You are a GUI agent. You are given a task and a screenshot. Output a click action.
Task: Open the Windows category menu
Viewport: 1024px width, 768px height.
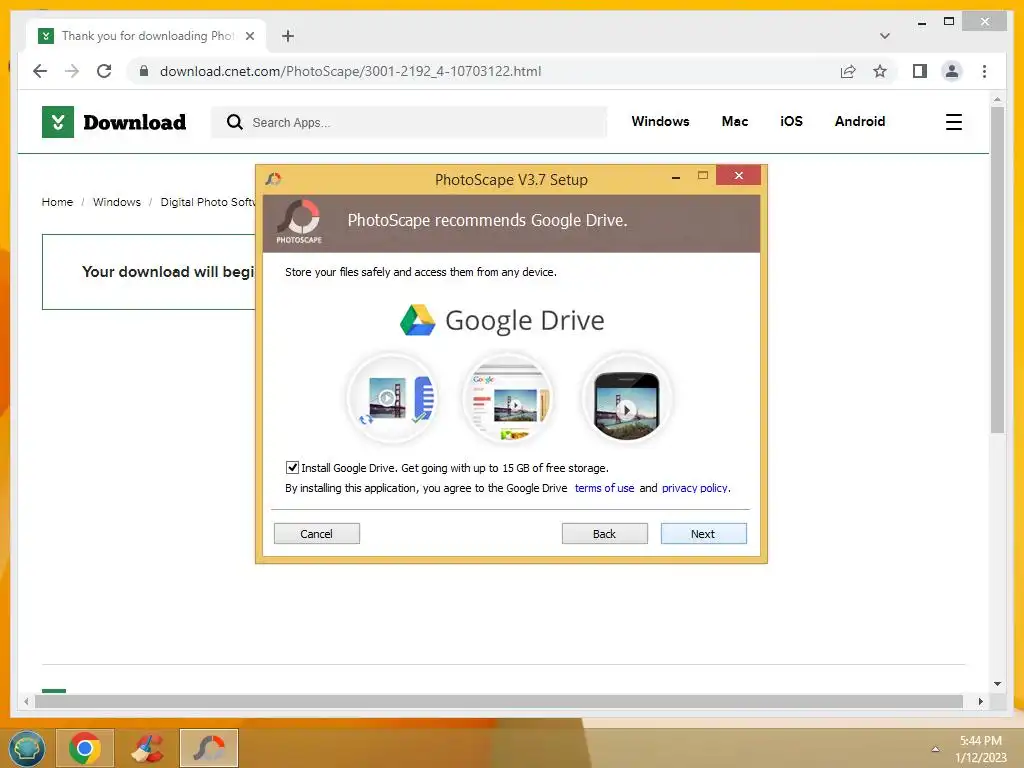(660, 121)
